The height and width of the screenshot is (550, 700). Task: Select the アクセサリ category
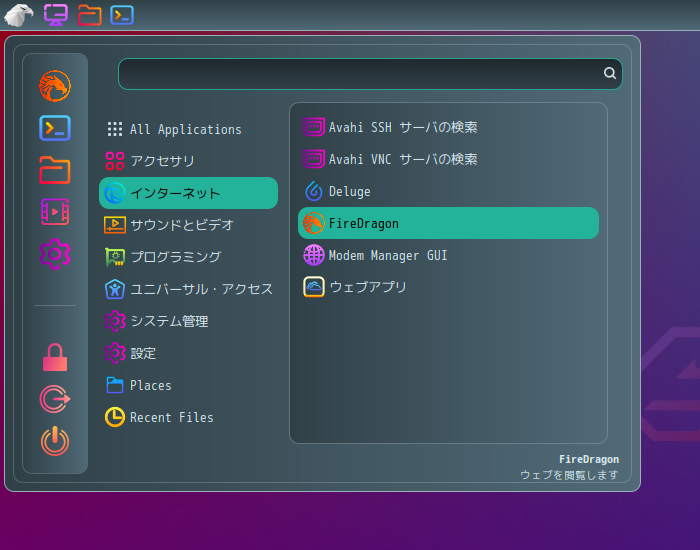(188, 161)
